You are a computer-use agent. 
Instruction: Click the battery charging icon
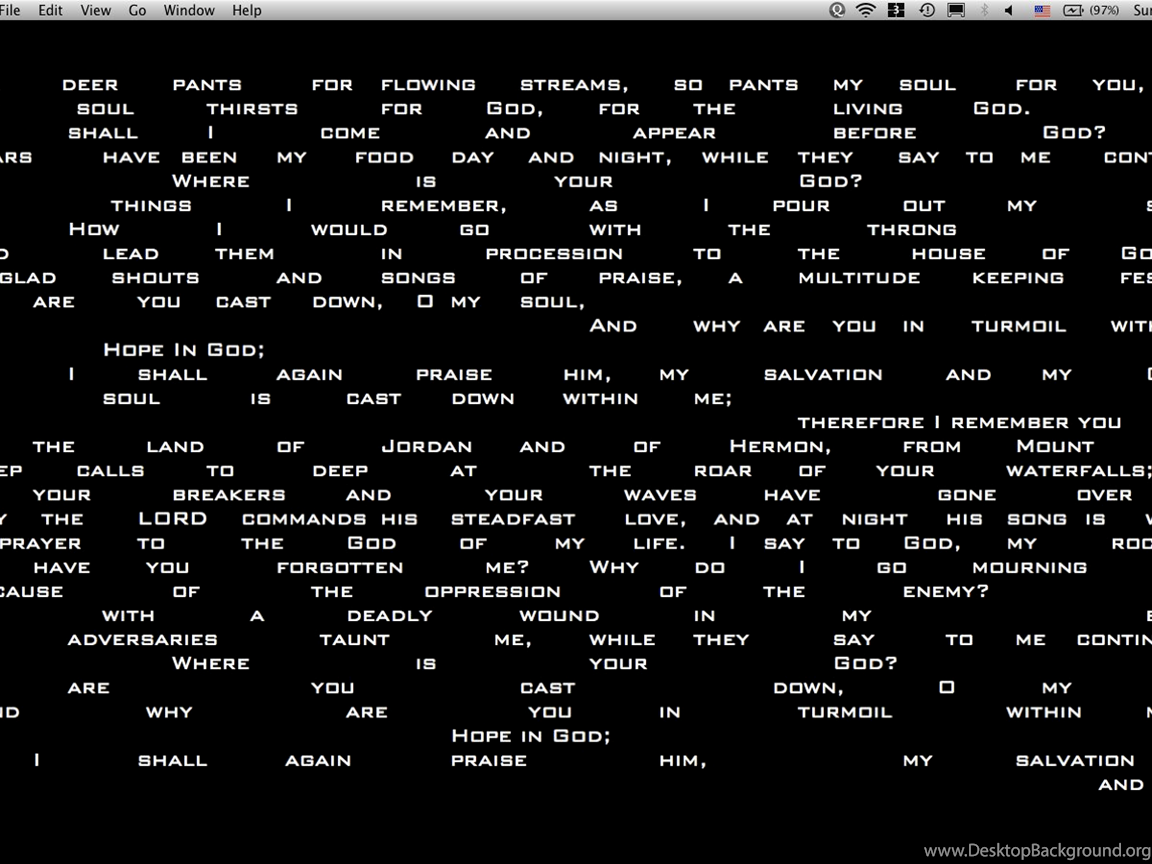coord(1073,10)
